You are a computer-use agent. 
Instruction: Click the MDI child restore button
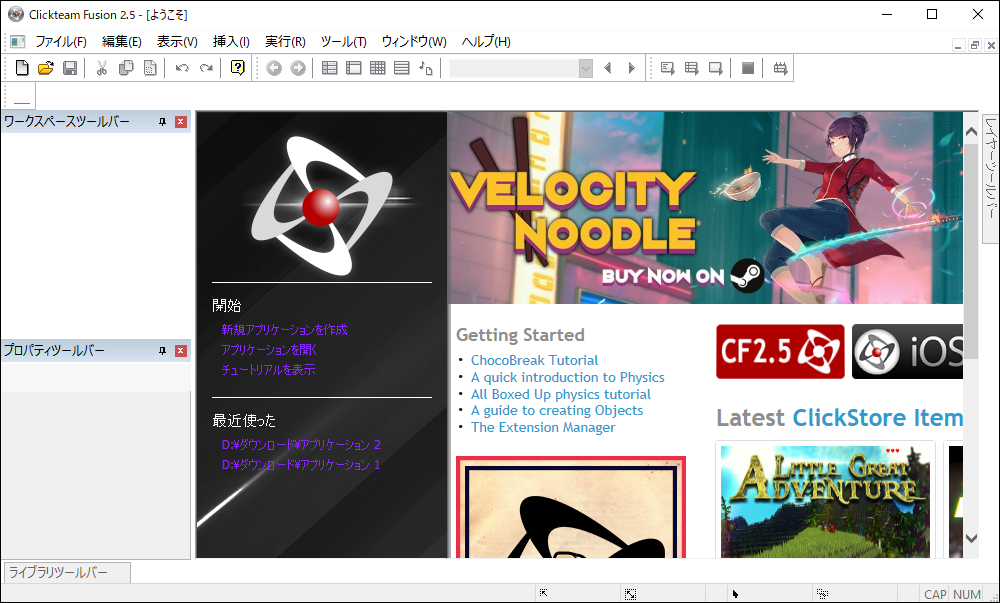click(974, 45)
